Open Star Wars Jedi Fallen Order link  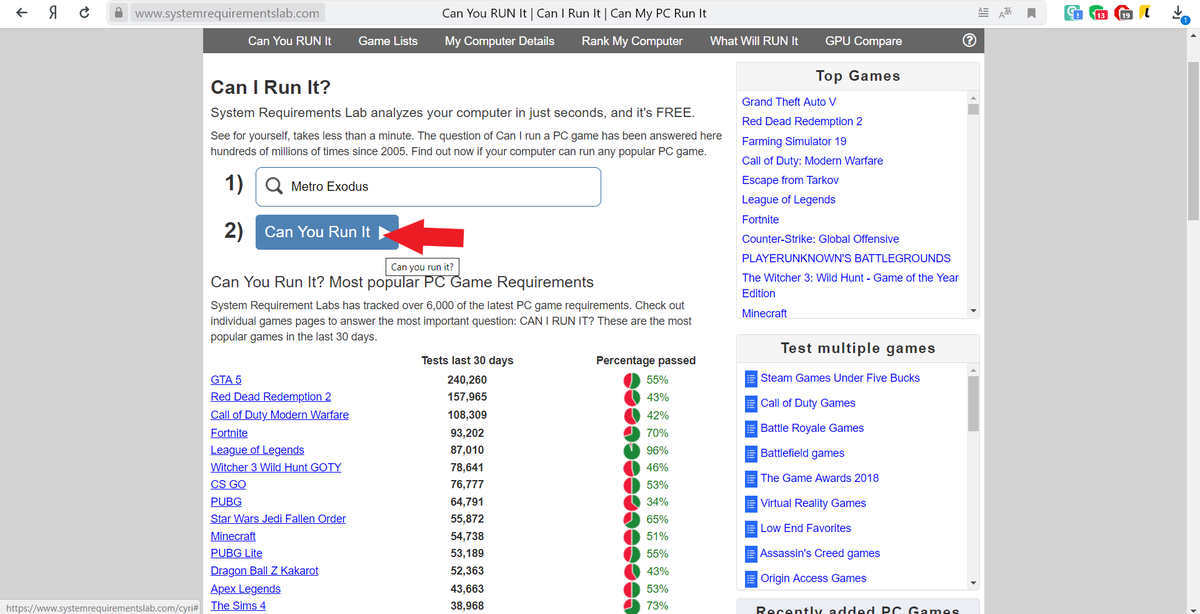click(278, 519)
